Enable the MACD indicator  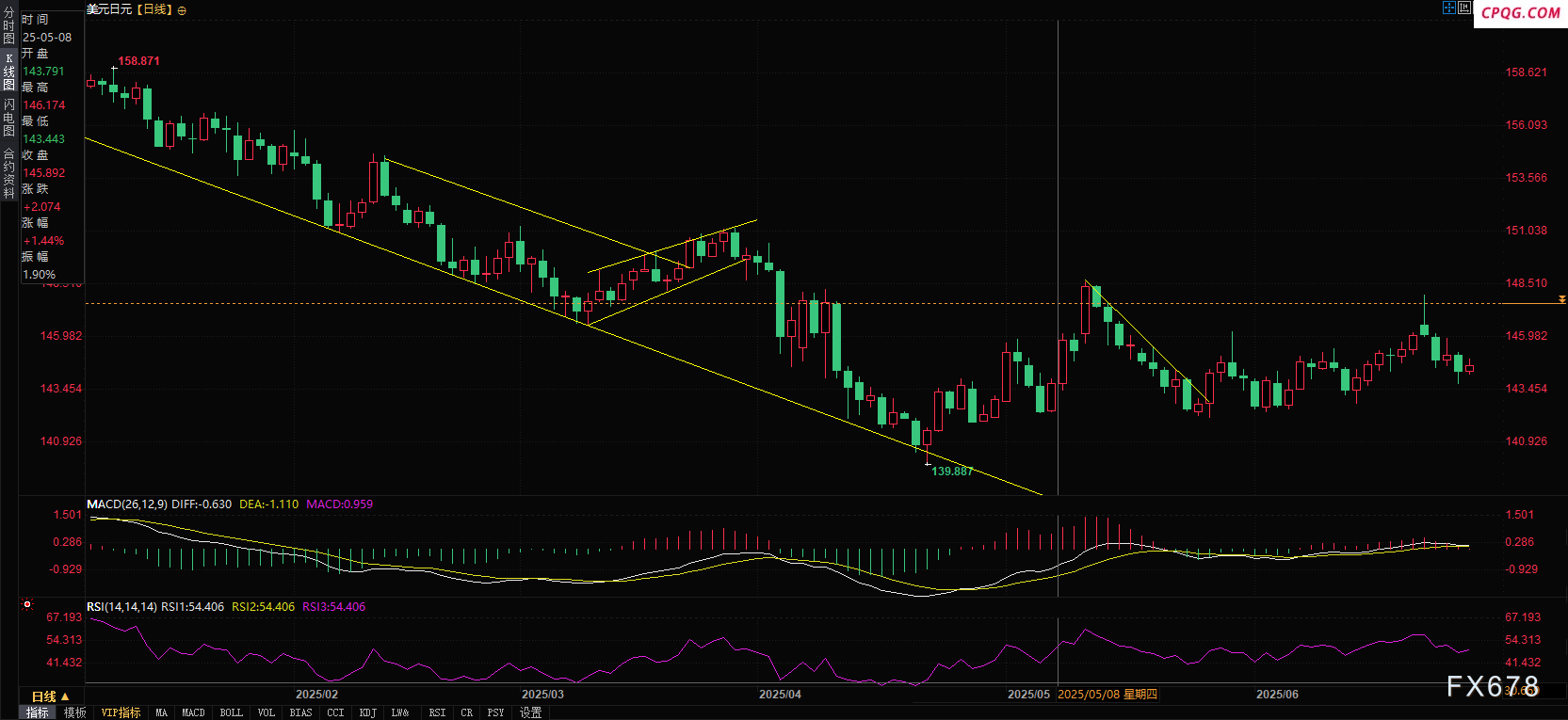tap(193, 712)
